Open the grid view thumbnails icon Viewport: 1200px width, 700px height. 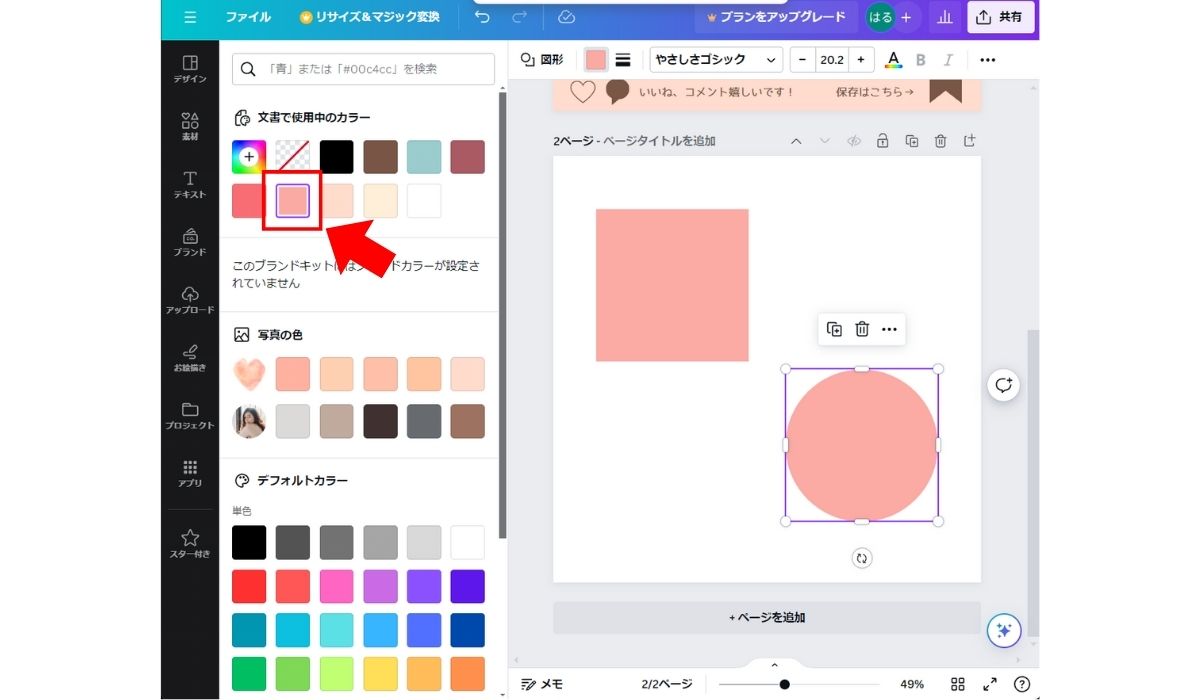(x=957, y=684)
